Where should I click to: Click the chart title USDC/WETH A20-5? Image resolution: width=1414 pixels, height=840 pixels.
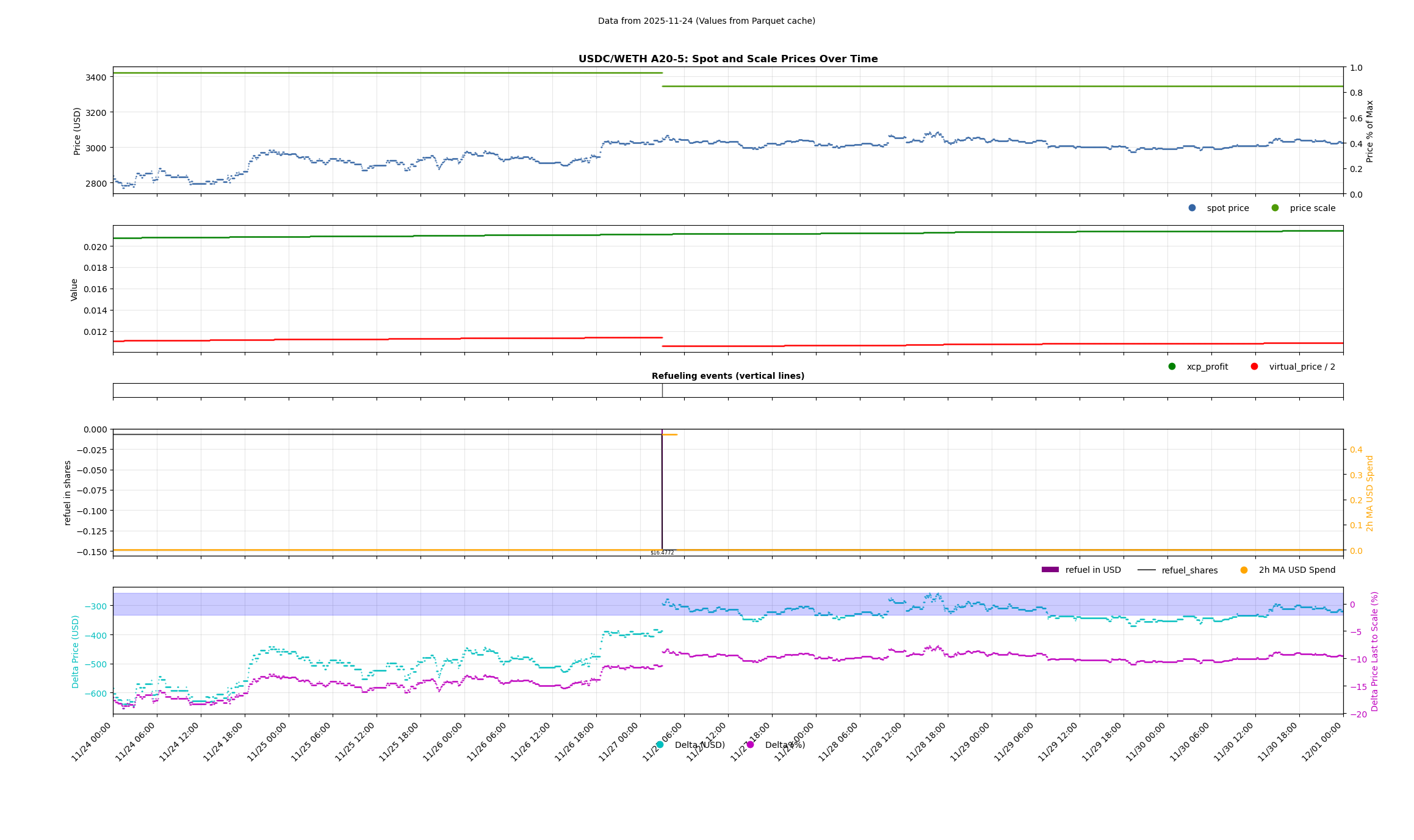click(727, 59)
